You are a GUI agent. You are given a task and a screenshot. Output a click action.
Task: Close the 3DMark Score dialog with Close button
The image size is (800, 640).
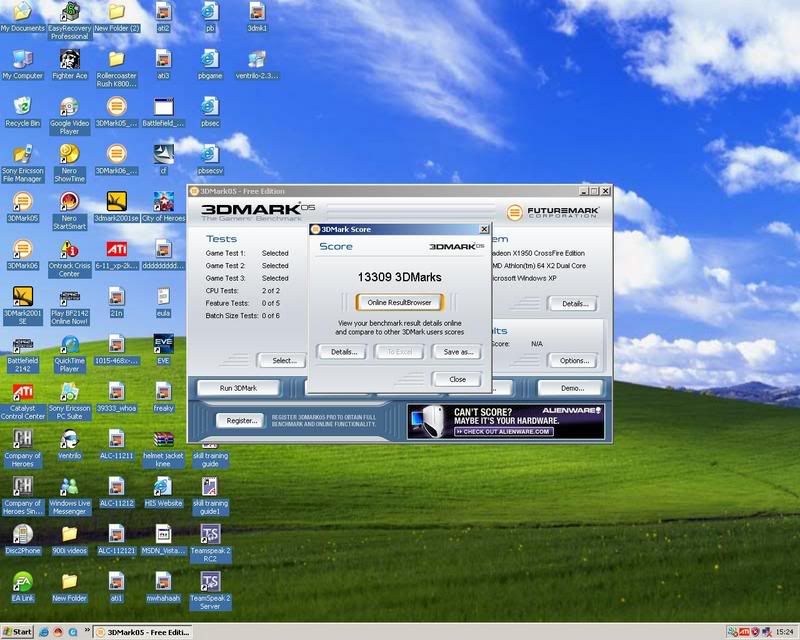457,379
